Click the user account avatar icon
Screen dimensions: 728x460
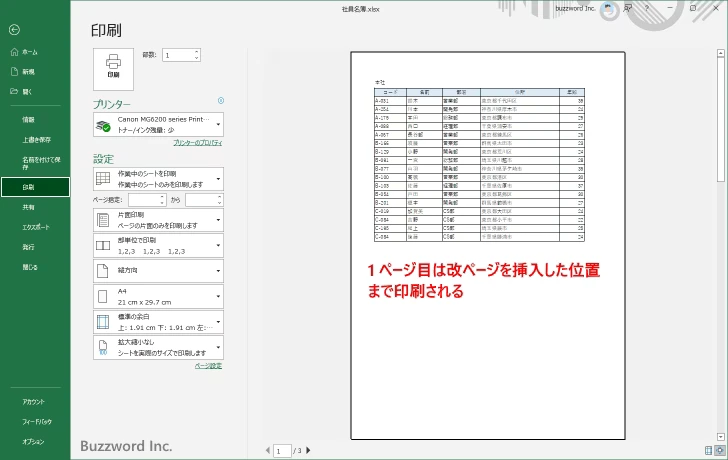pos(607,8)
